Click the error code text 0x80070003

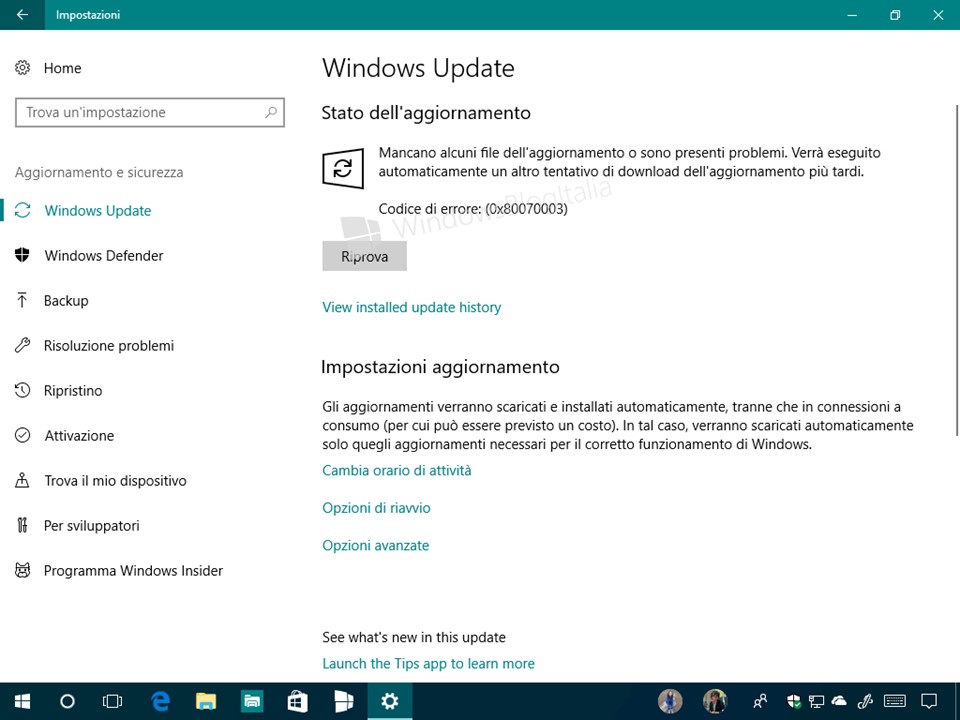[527, 209]
